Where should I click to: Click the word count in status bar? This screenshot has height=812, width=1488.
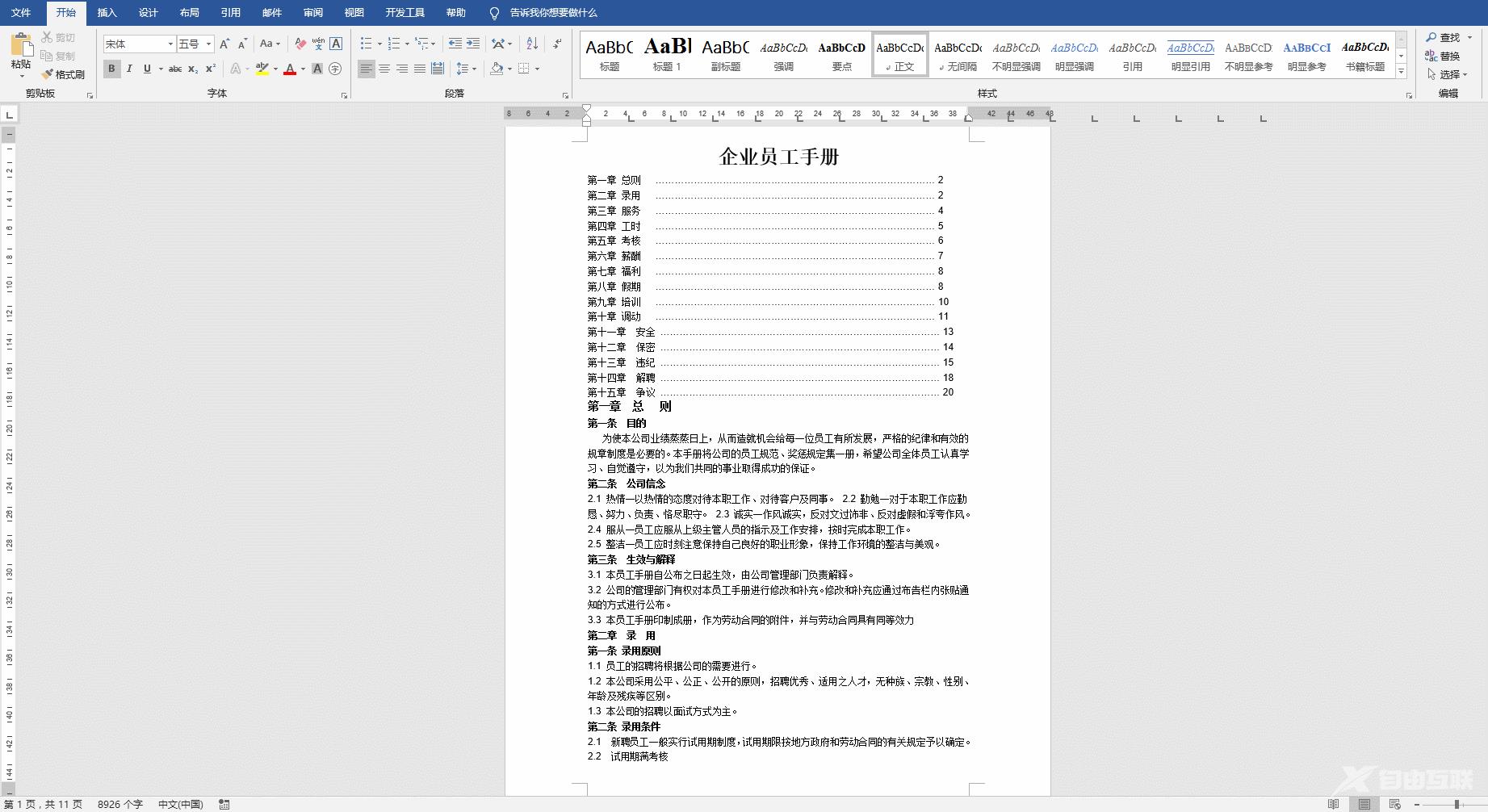click(x=119, y=805)
